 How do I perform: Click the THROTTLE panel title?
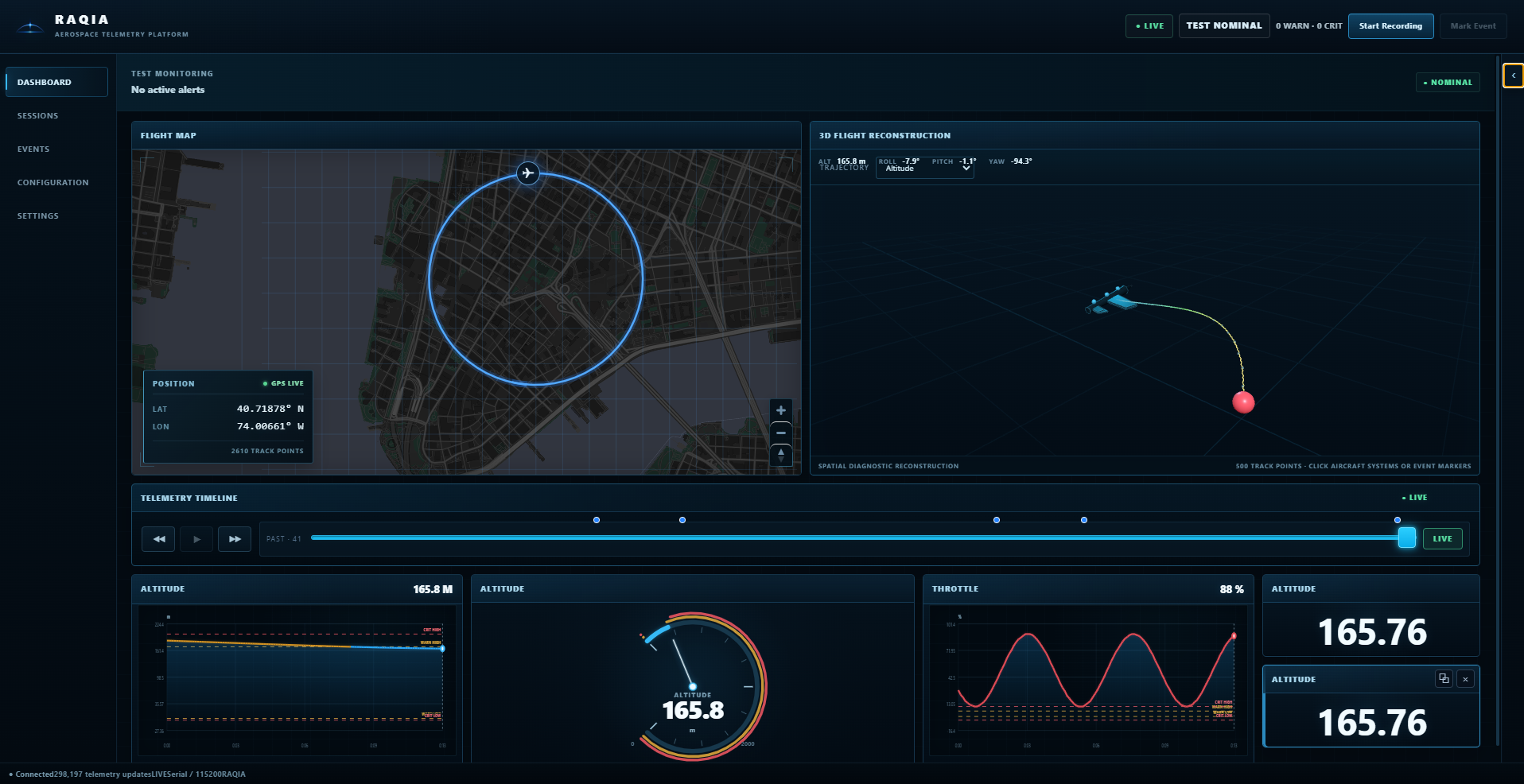click(955, 589)
